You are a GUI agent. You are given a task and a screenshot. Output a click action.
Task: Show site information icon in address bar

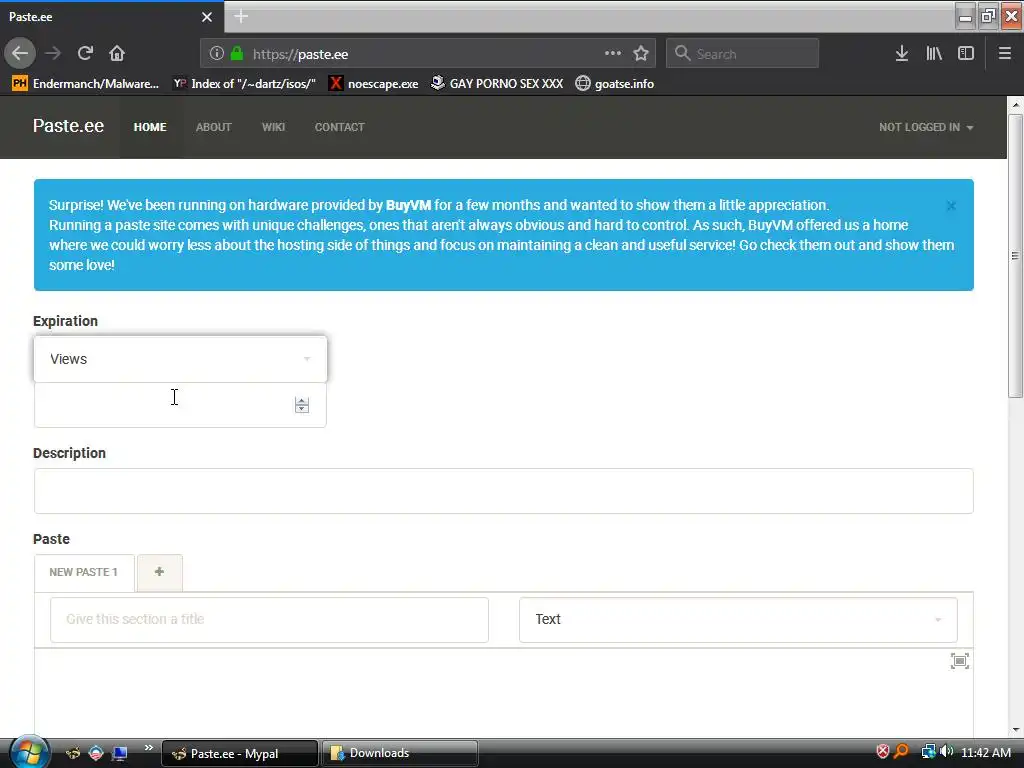[217, 54]
